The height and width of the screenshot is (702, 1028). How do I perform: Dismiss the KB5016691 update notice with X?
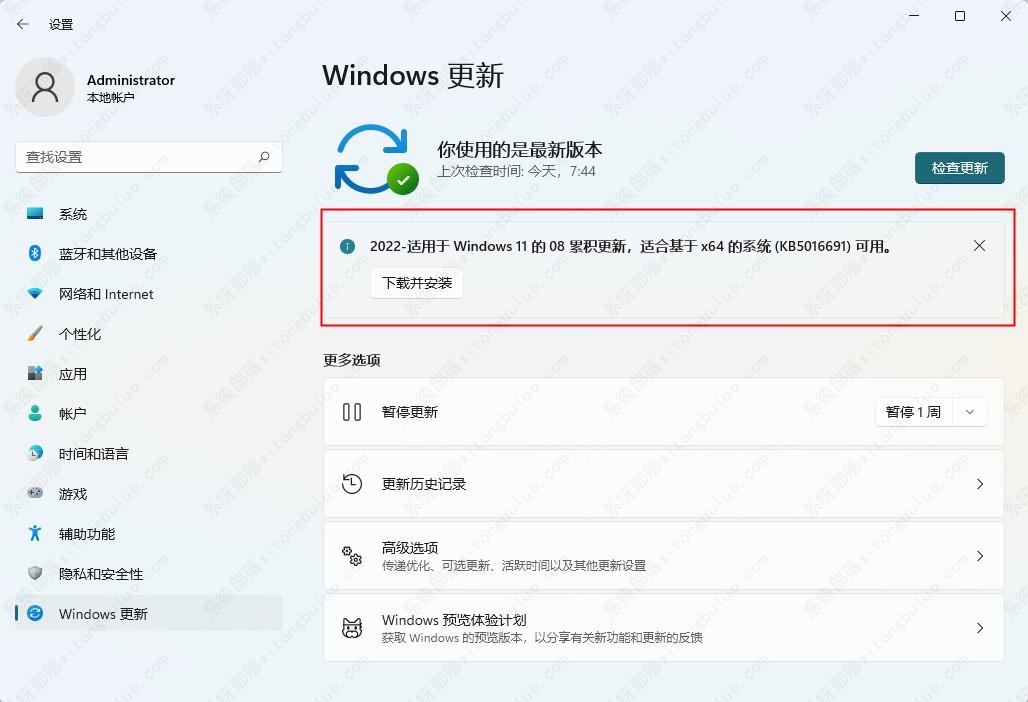980,245
